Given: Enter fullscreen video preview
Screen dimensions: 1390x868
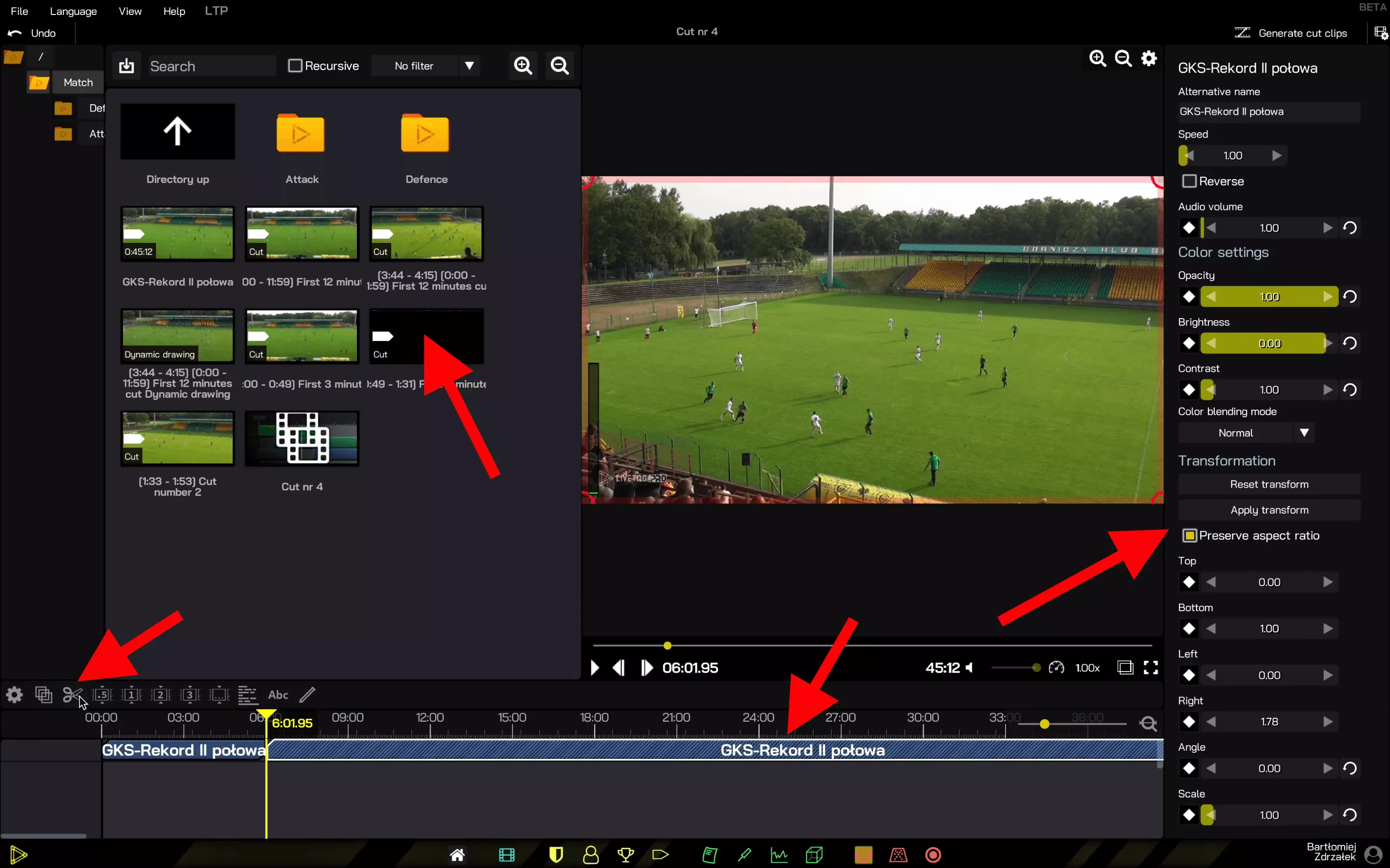Looking at the screenshot, I should click(x=1150, y=668).
